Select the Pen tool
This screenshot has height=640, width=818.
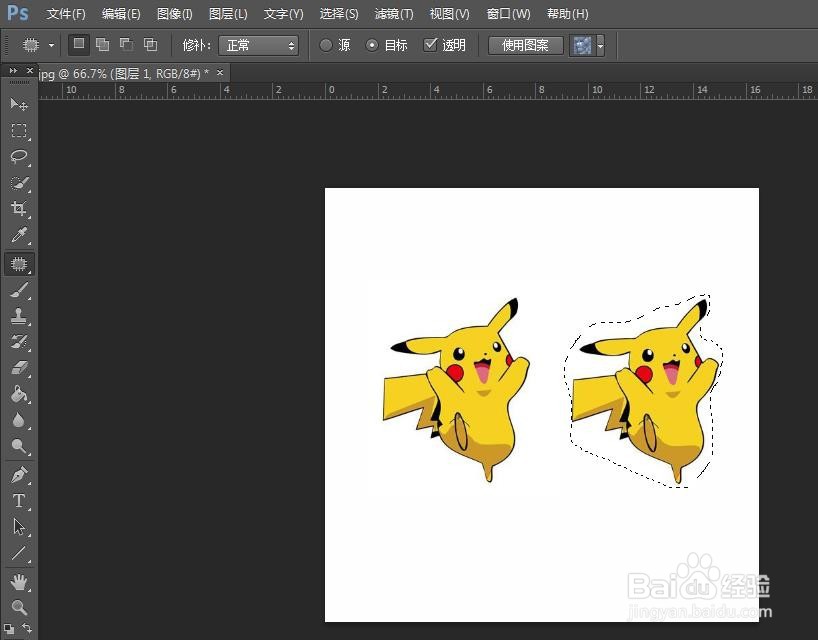click(x=19, y=475)
